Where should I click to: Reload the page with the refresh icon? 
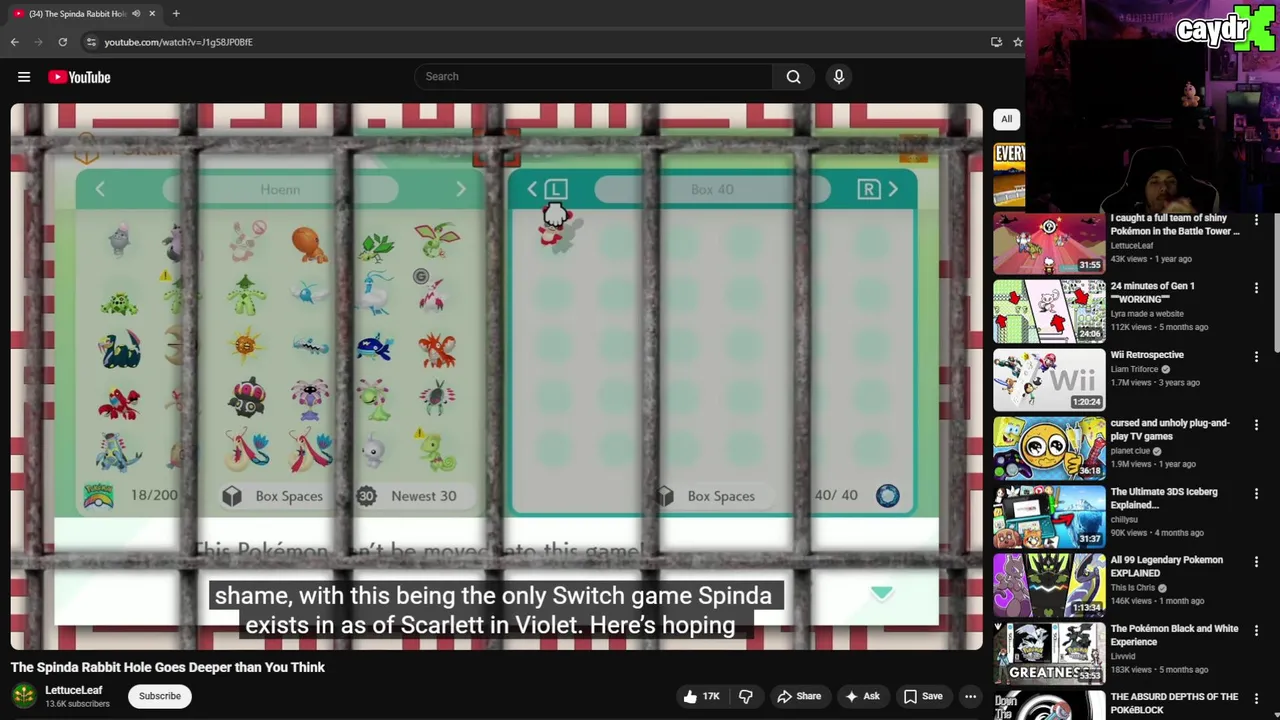pyautogui.click(x=62, y=42)
